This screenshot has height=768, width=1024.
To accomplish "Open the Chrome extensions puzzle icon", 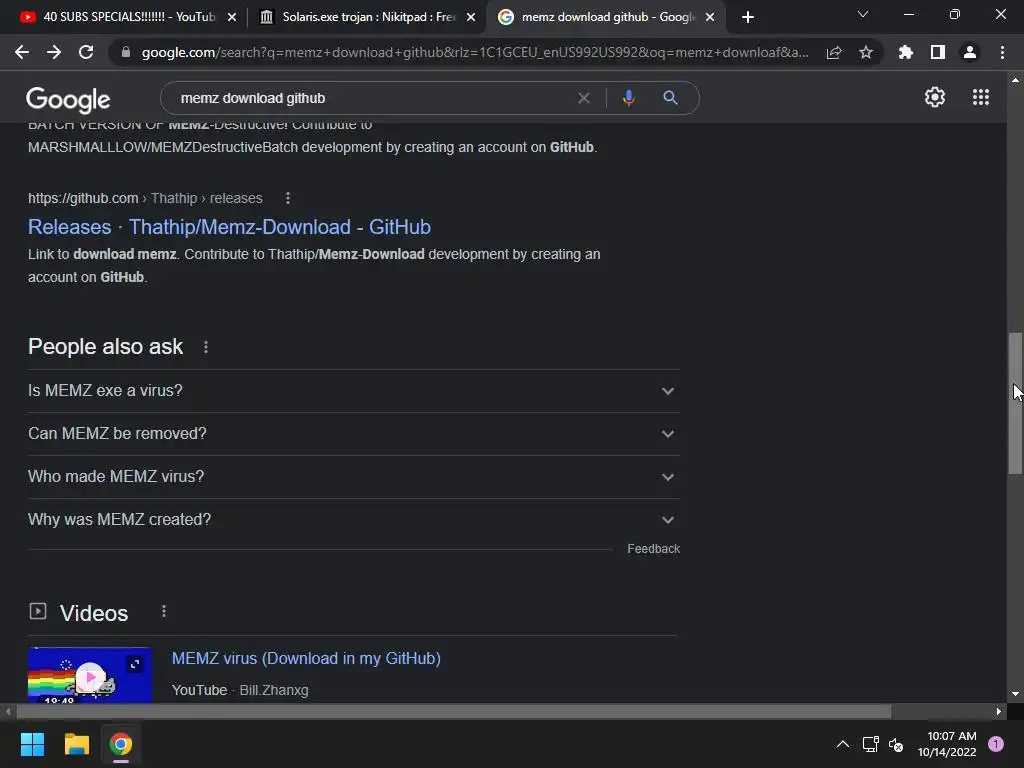I will click(x=906, y=52).
